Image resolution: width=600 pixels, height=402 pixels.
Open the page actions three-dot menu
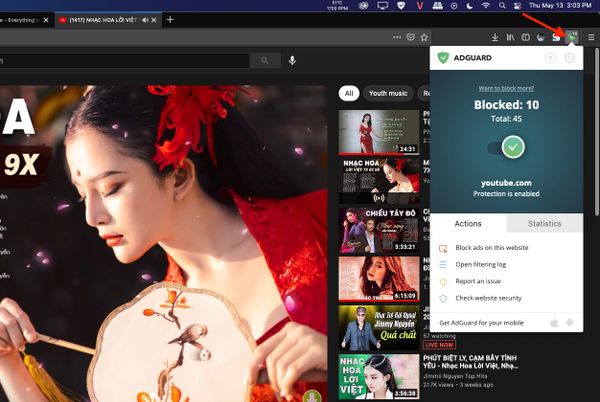(396, 37)
